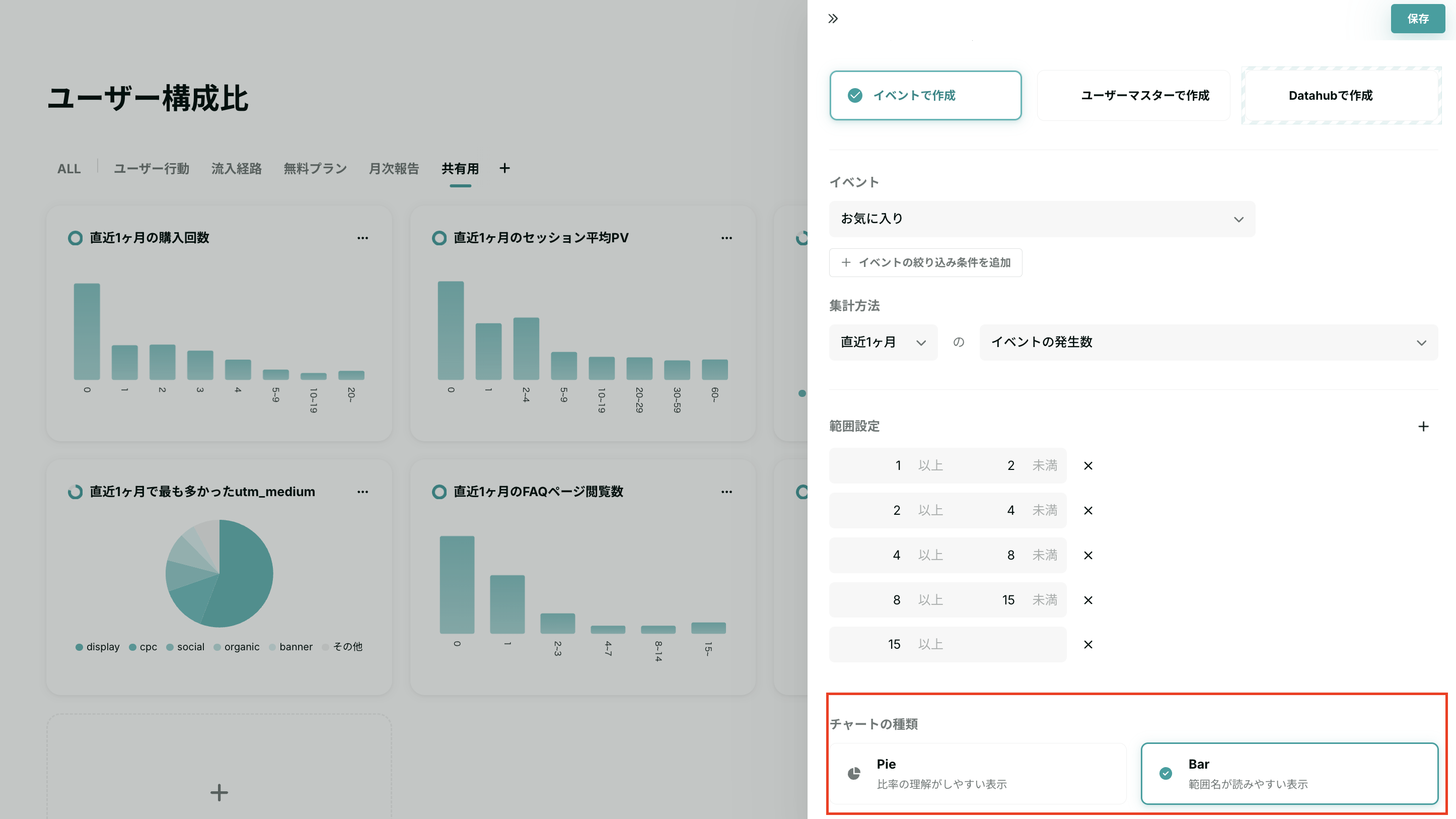The width and height of the screenshot is (1456, 819).
Task: Add イベントの絞り込み条件を追加 filter condition
Action: click(925, 262)
